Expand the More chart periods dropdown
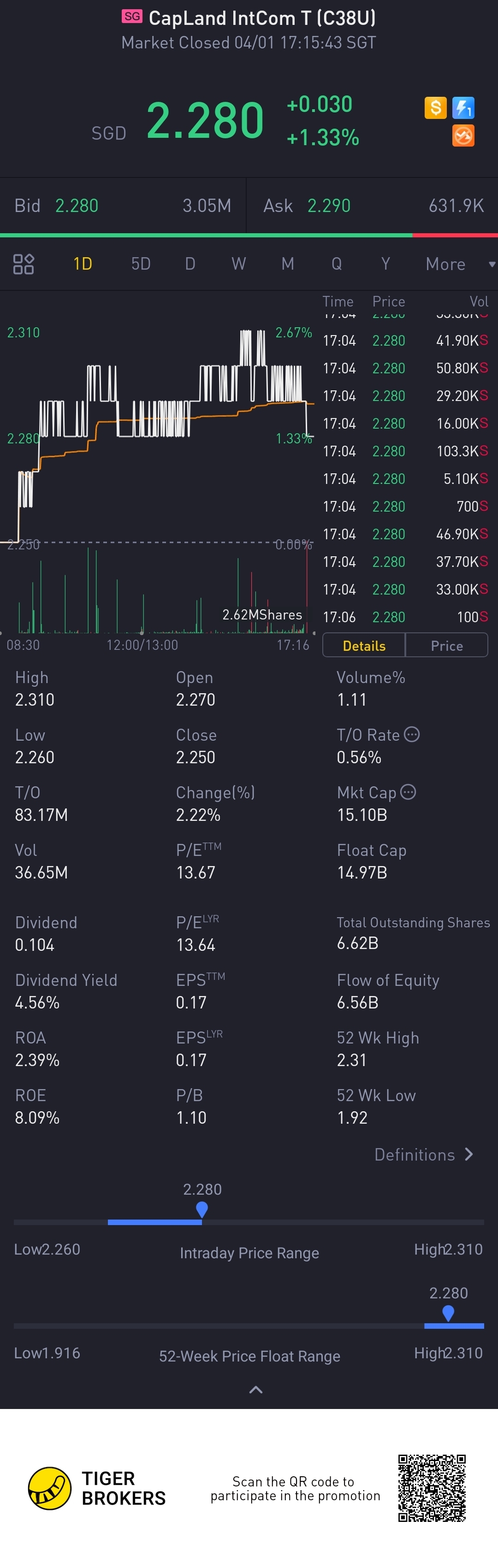 tap(460, 264)
